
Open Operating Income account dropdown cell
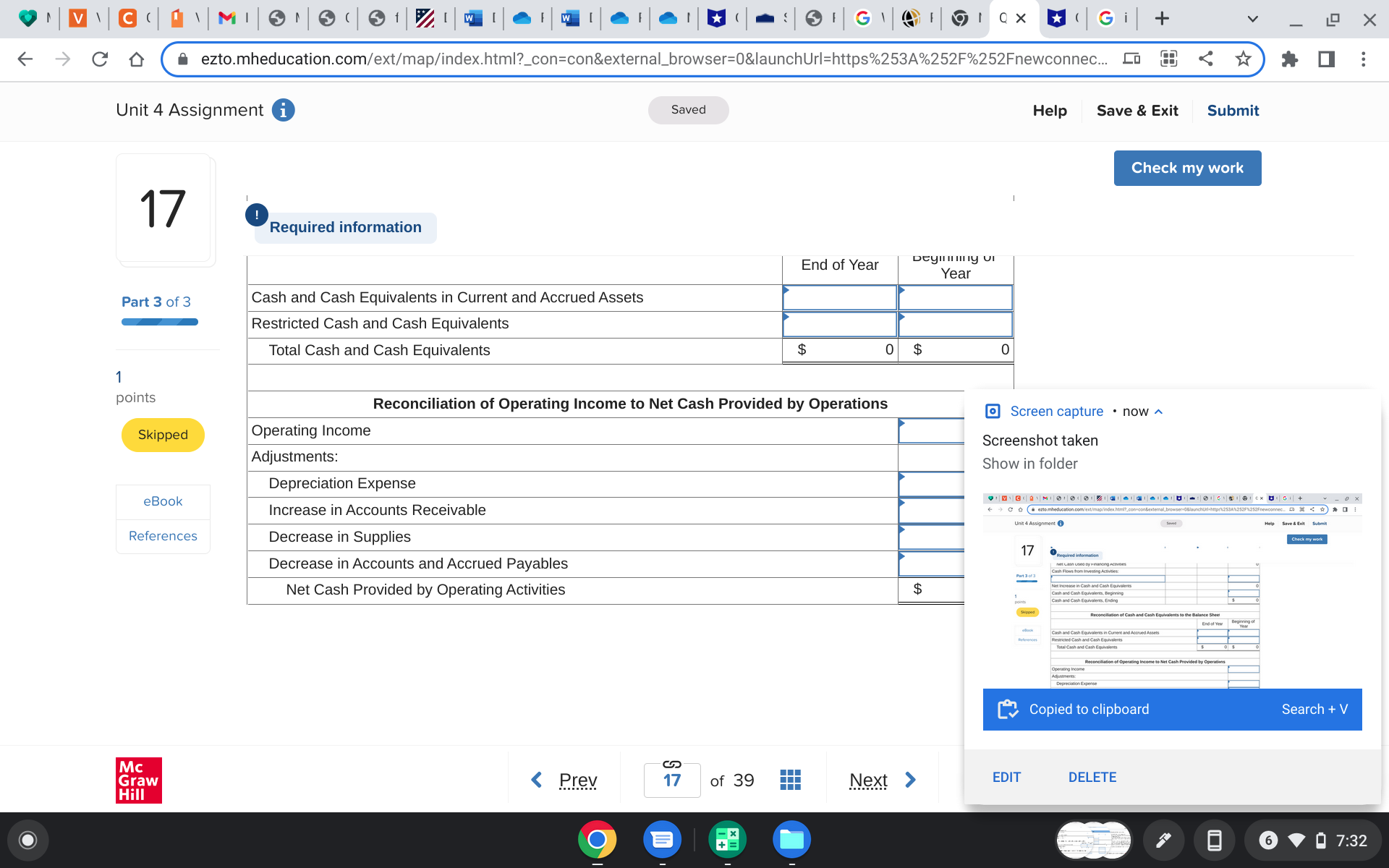931,431
